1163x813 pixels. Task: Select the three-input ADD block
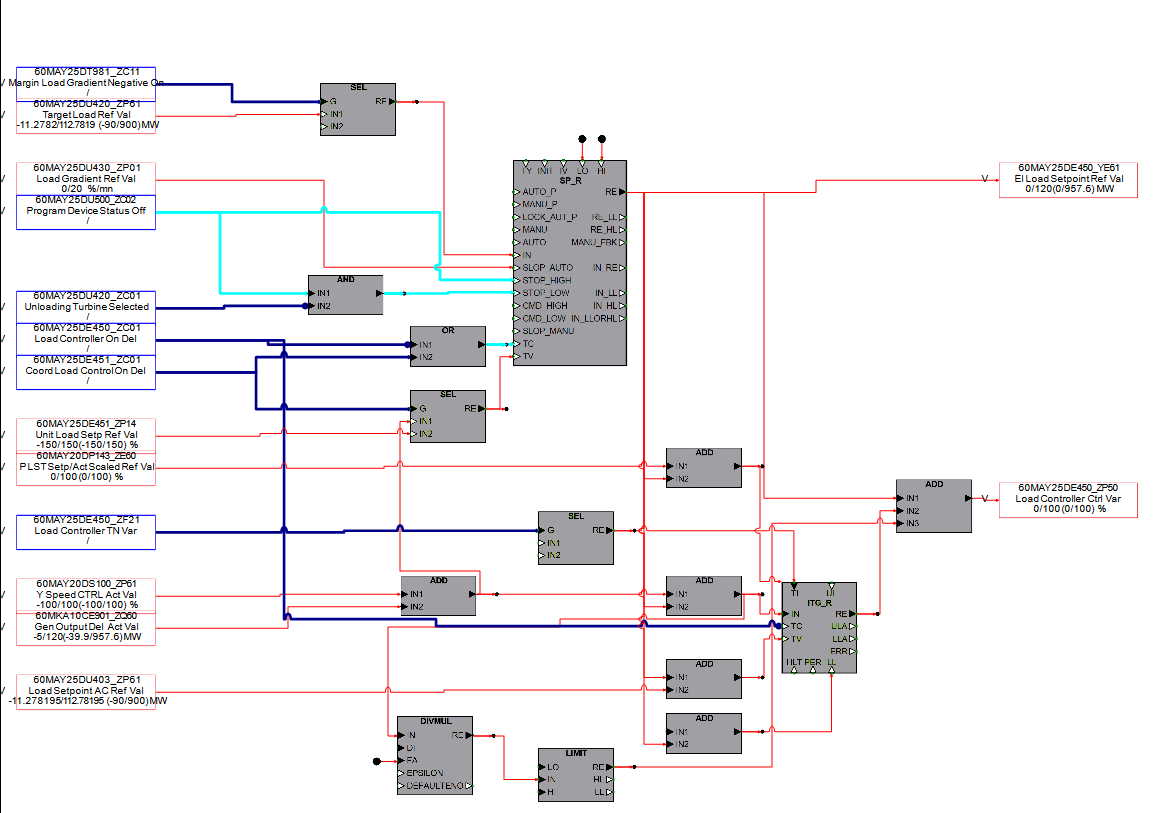click(933, 510)
